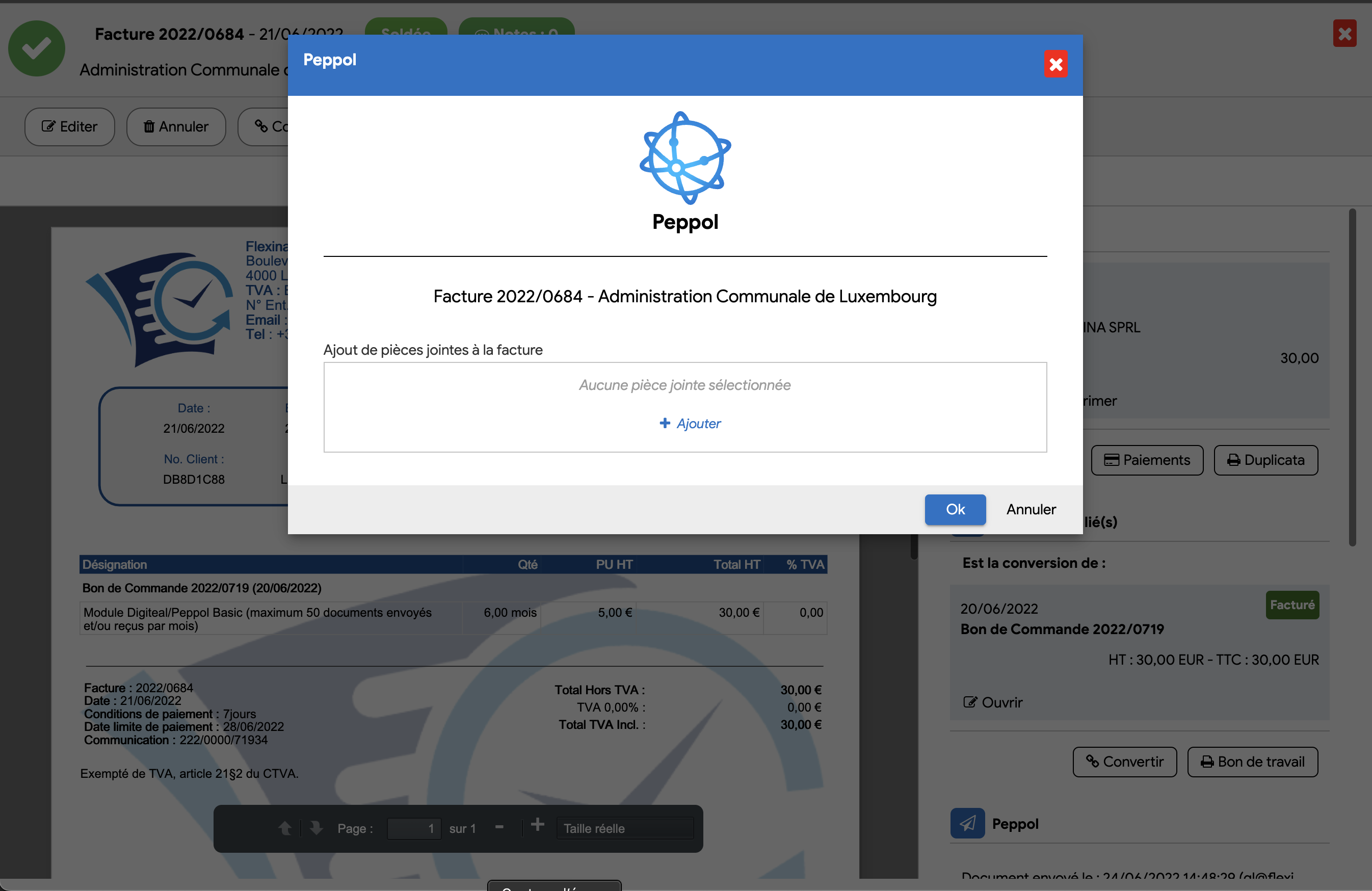Click the plus icon beside Ajouter
Viewport: 1372px width, 891px height.
[x=665, y=423]
